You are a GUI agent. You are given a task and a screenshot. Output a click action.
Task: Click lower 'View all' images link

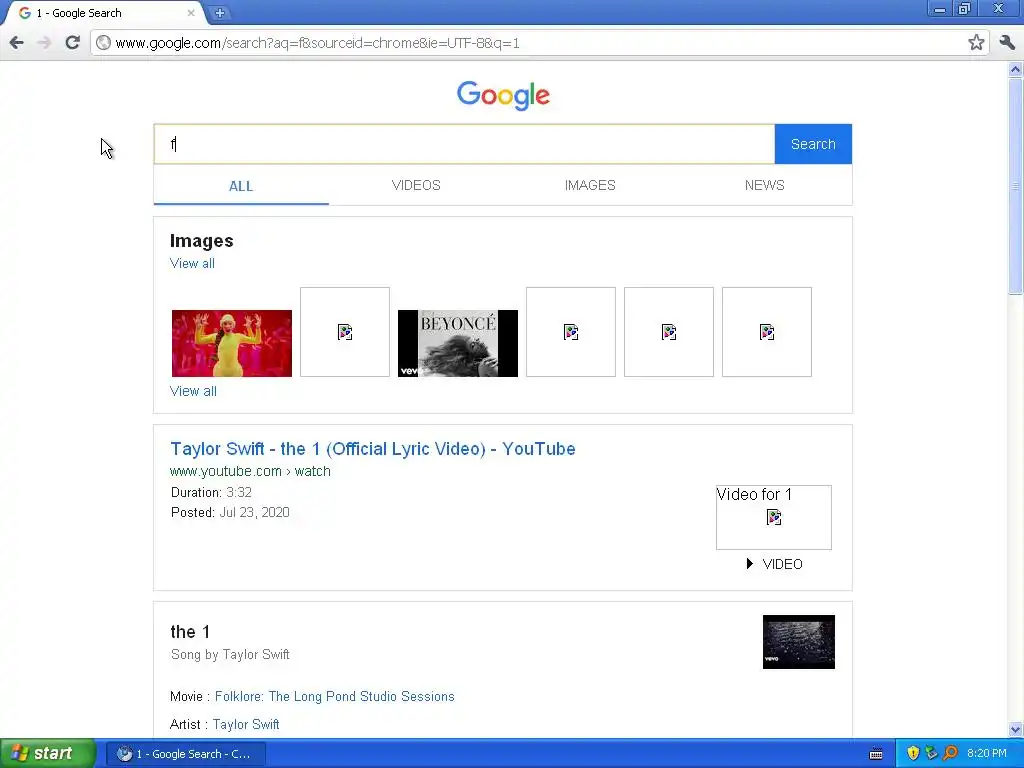[x=193, y=391]
